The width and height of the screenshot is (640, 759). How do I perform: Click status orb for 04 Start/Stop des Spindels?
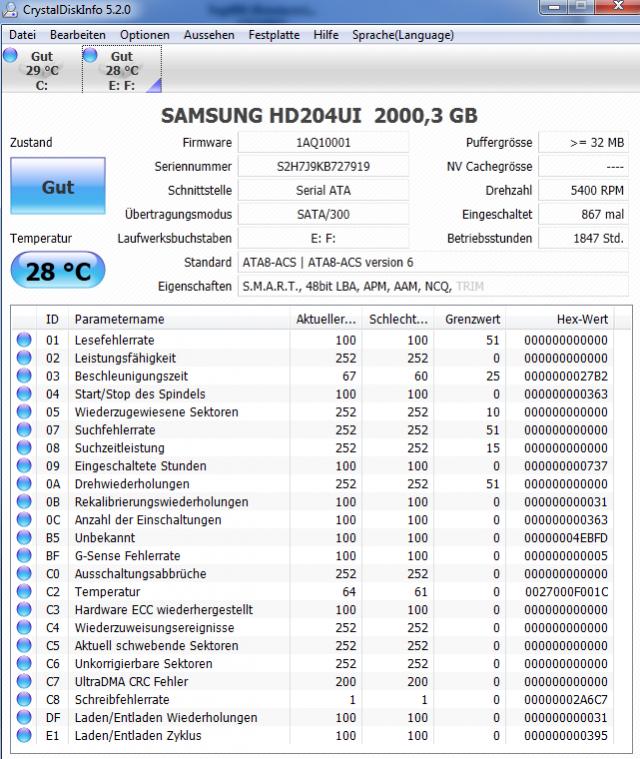[24, 394]
